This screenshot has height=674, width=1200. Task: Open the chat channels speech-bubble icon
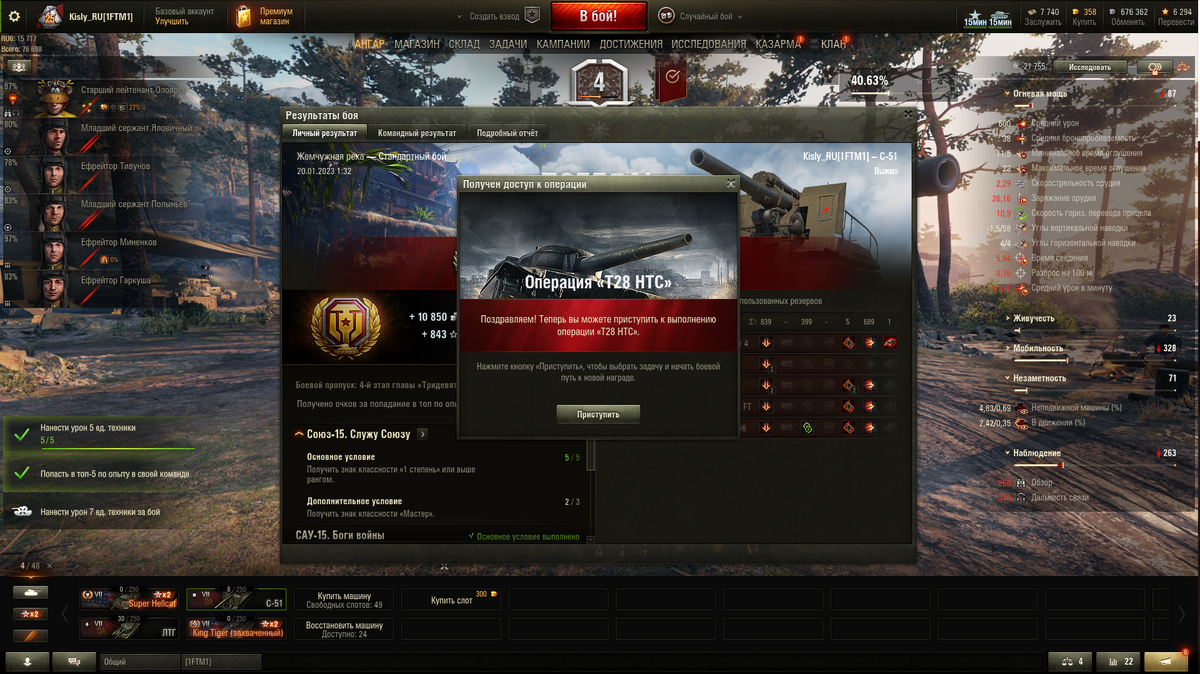(x=74, y=661)
